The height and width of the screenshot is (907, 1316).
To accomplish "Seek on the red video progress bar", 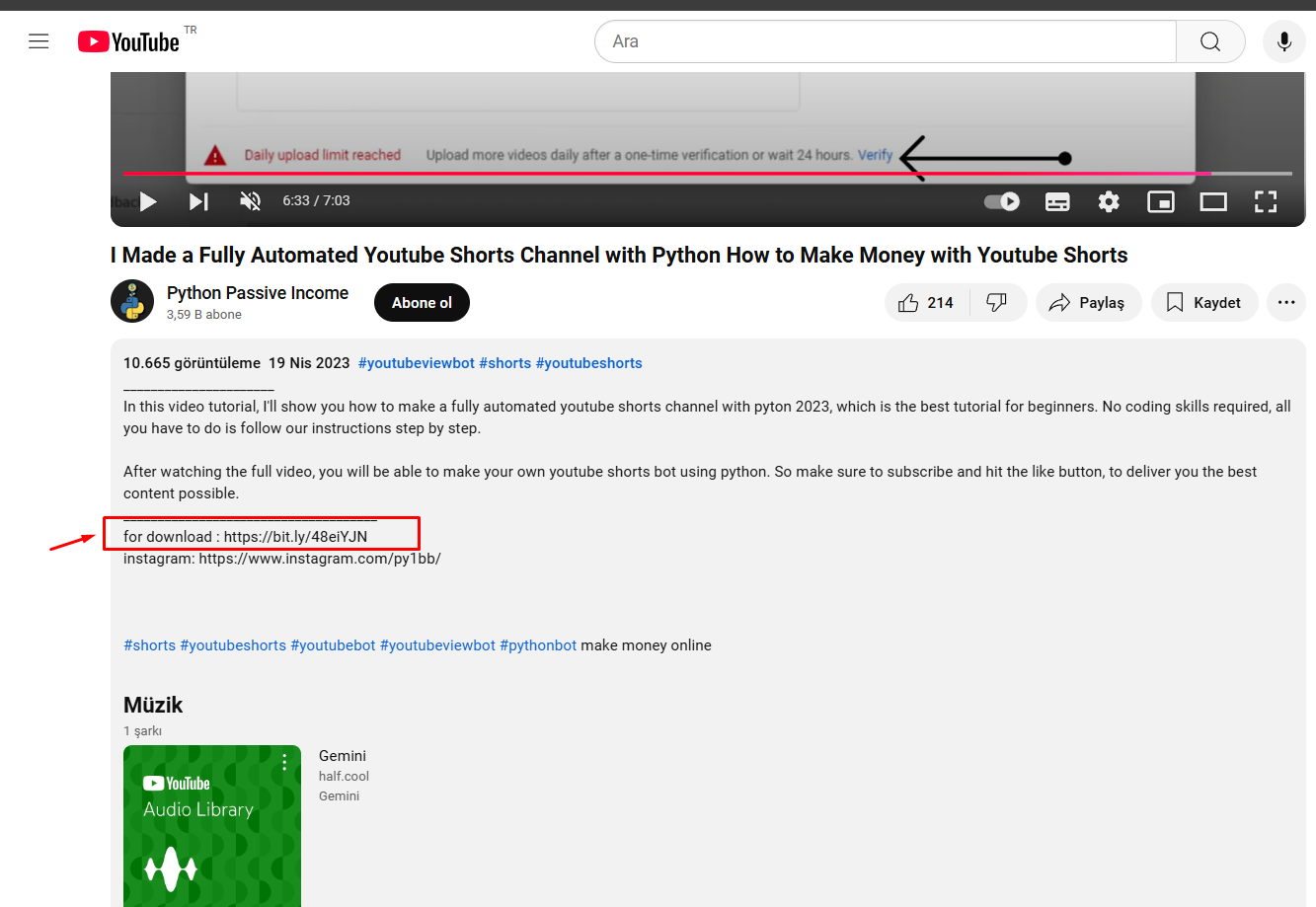I will click(708, 174).
